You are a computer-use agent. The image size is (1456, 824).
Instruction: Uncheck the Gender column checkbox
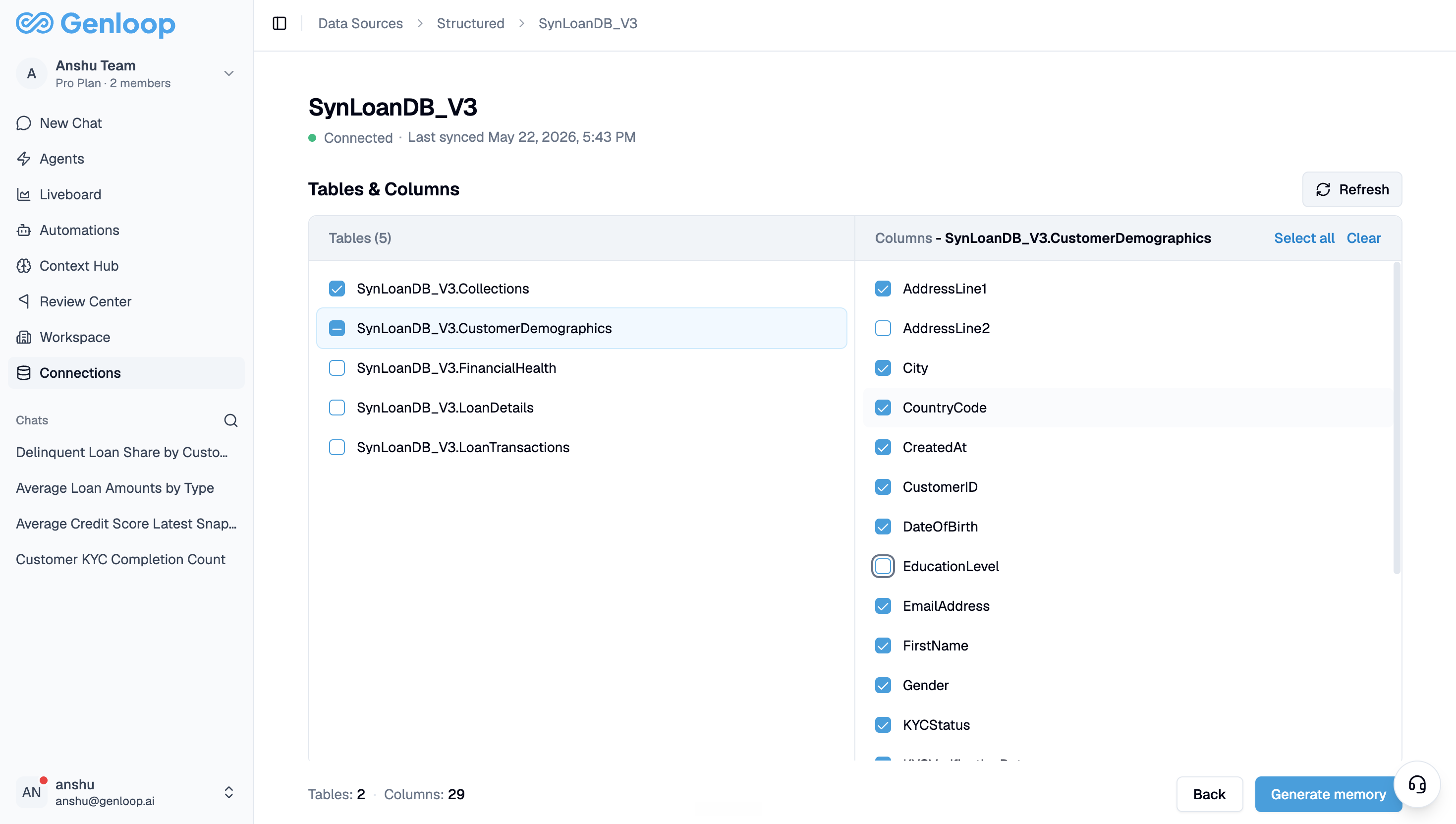[x=883, y=685]
